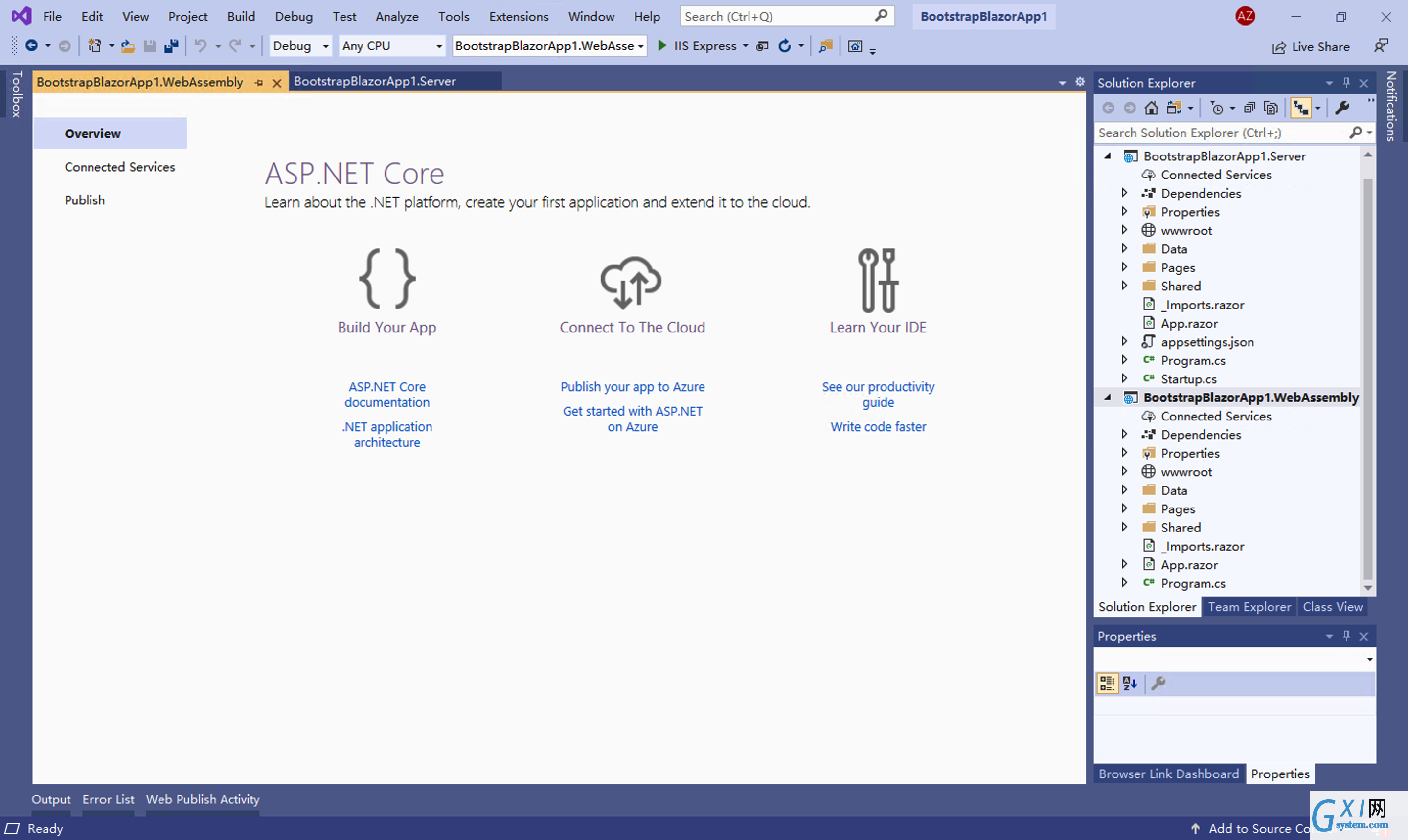
Task: Expand the appsettings.json node
Action: tap(1124, 341)
